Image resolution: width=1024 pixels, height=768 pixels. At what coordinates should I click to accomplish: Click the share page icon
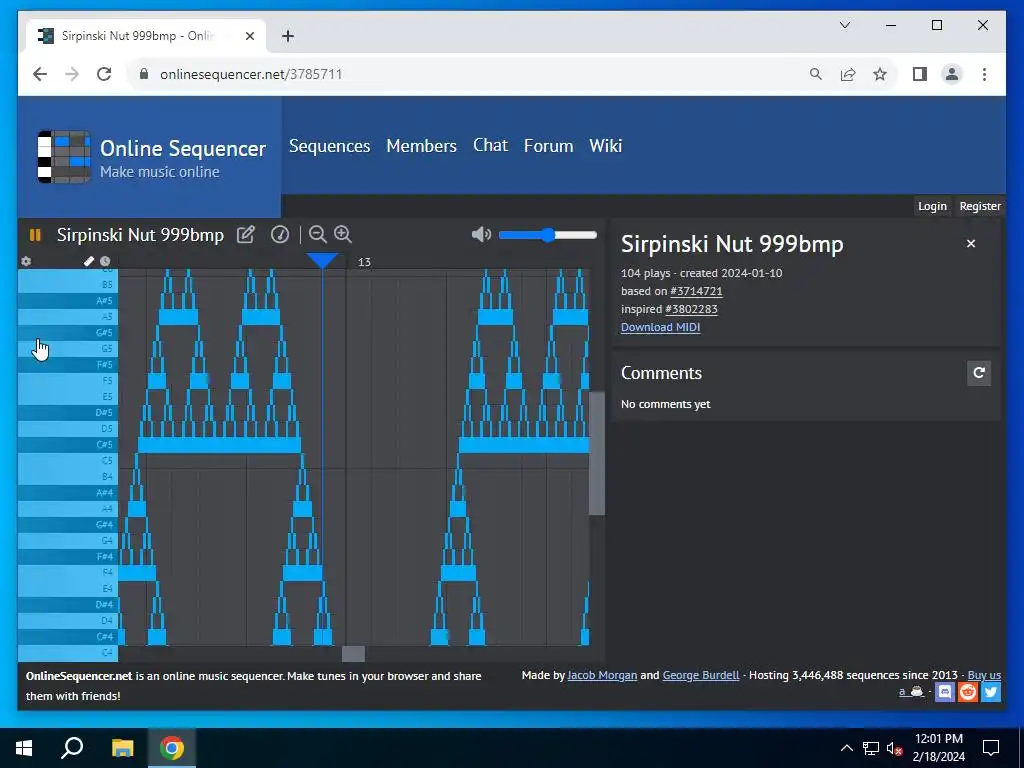pos(848,74)
